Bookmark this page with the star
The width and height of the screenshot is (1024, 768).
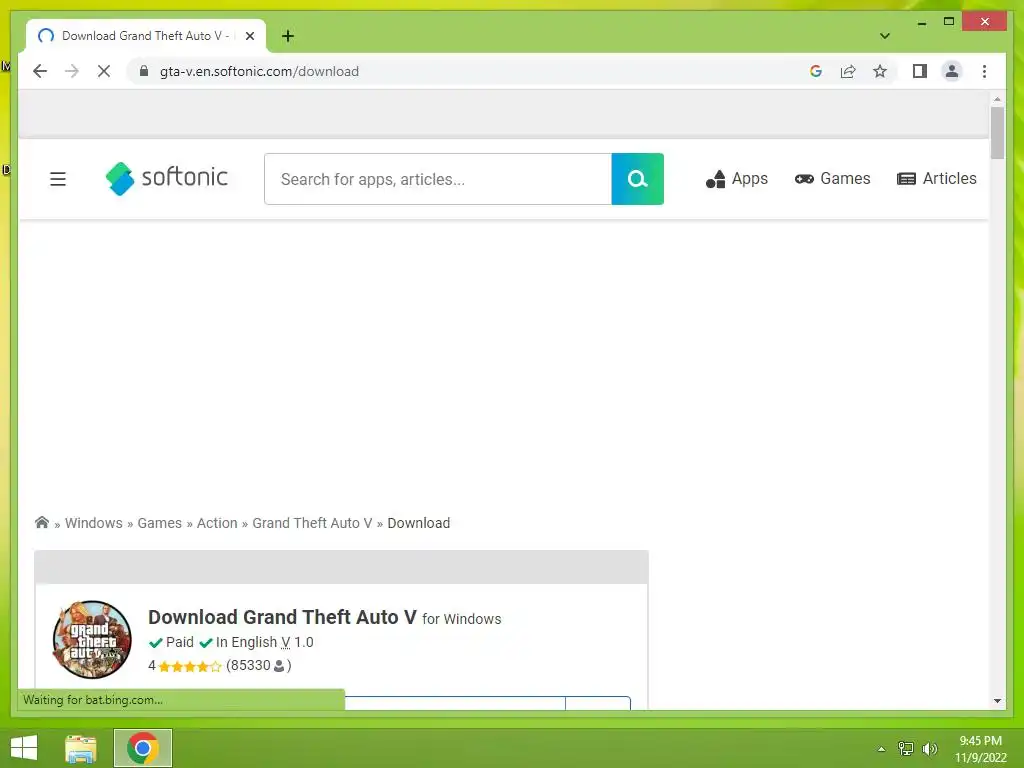880,71
